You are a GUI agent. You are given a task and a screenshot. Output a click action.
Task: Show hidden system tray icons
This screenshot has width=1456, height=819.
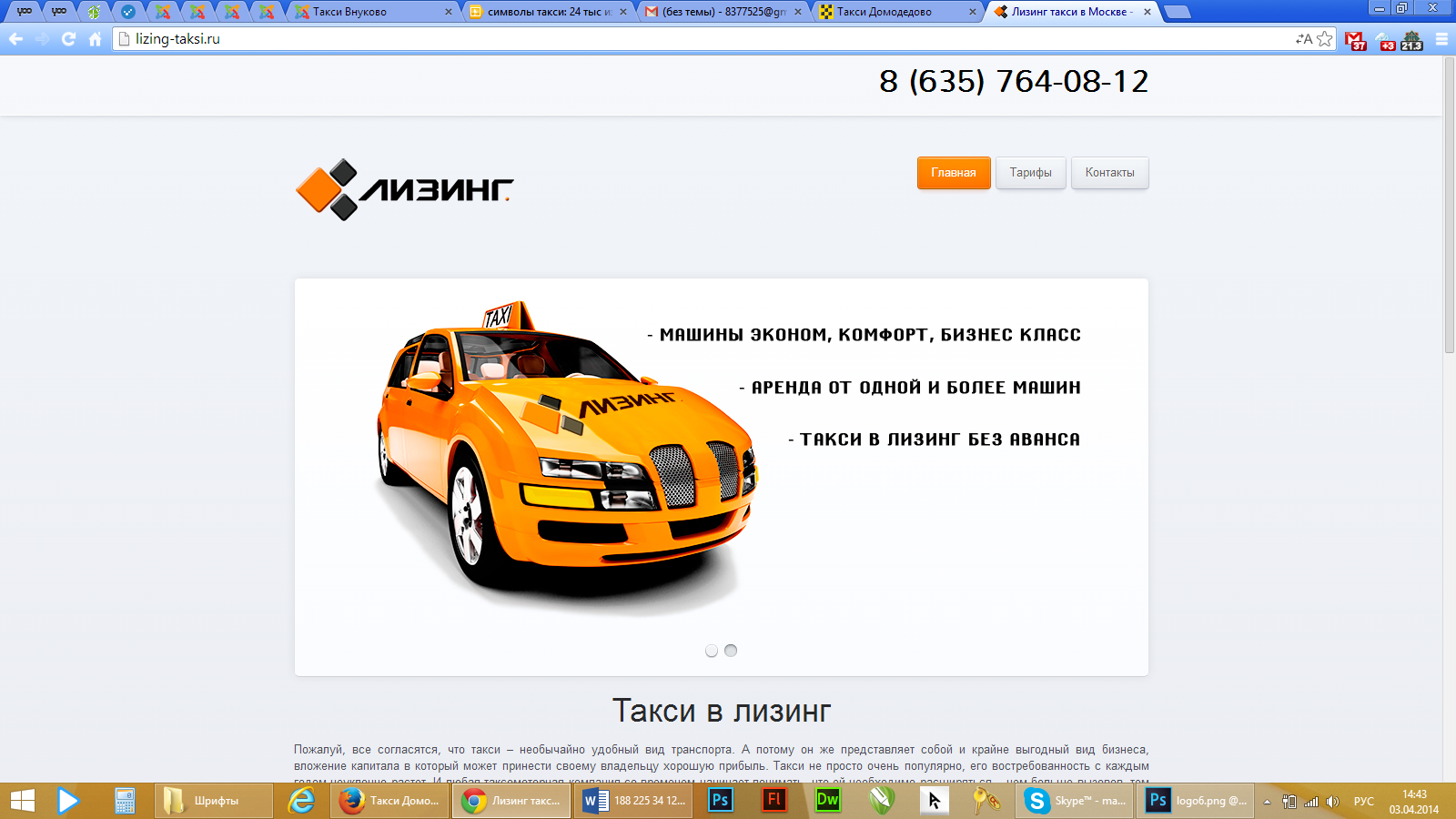point(1267,802)
